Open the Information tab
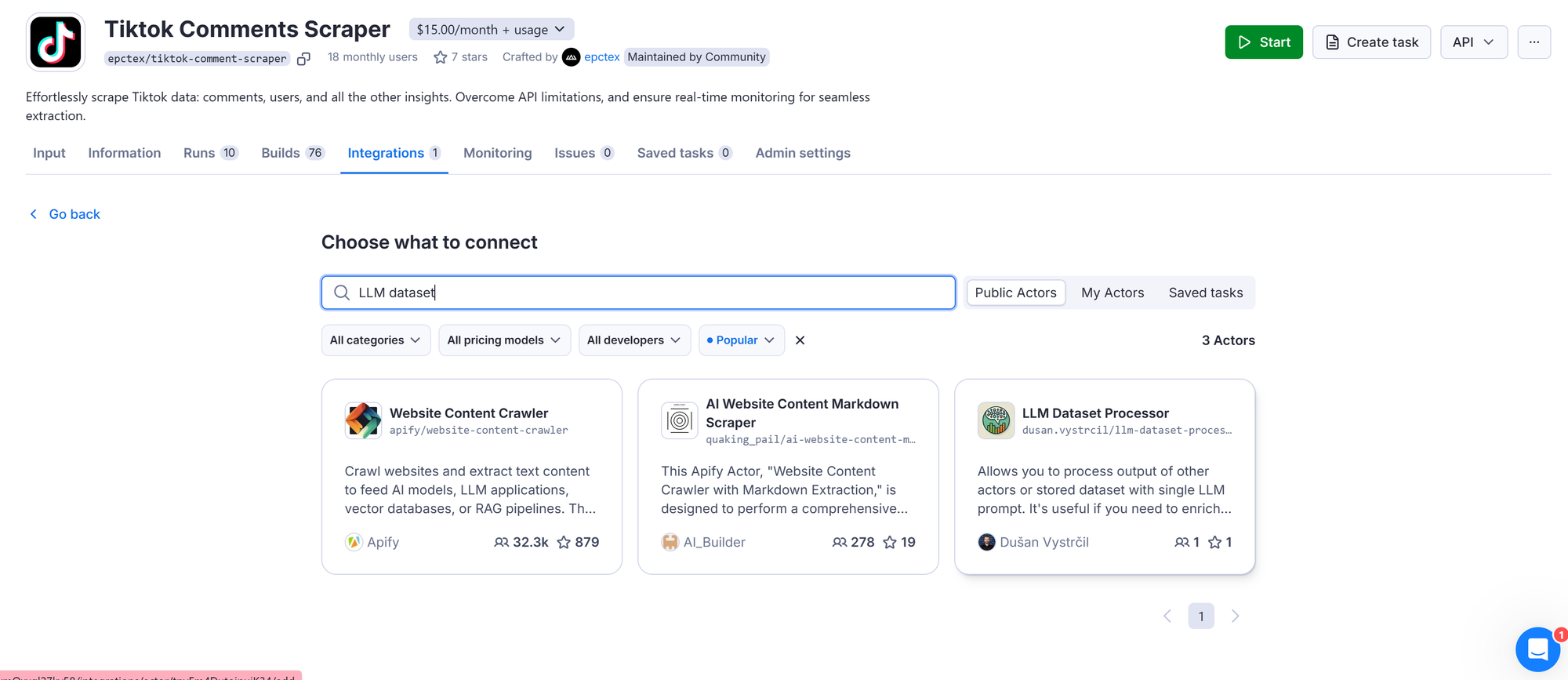This screenshot has width=1568, height=680. [x=125, y=153]
